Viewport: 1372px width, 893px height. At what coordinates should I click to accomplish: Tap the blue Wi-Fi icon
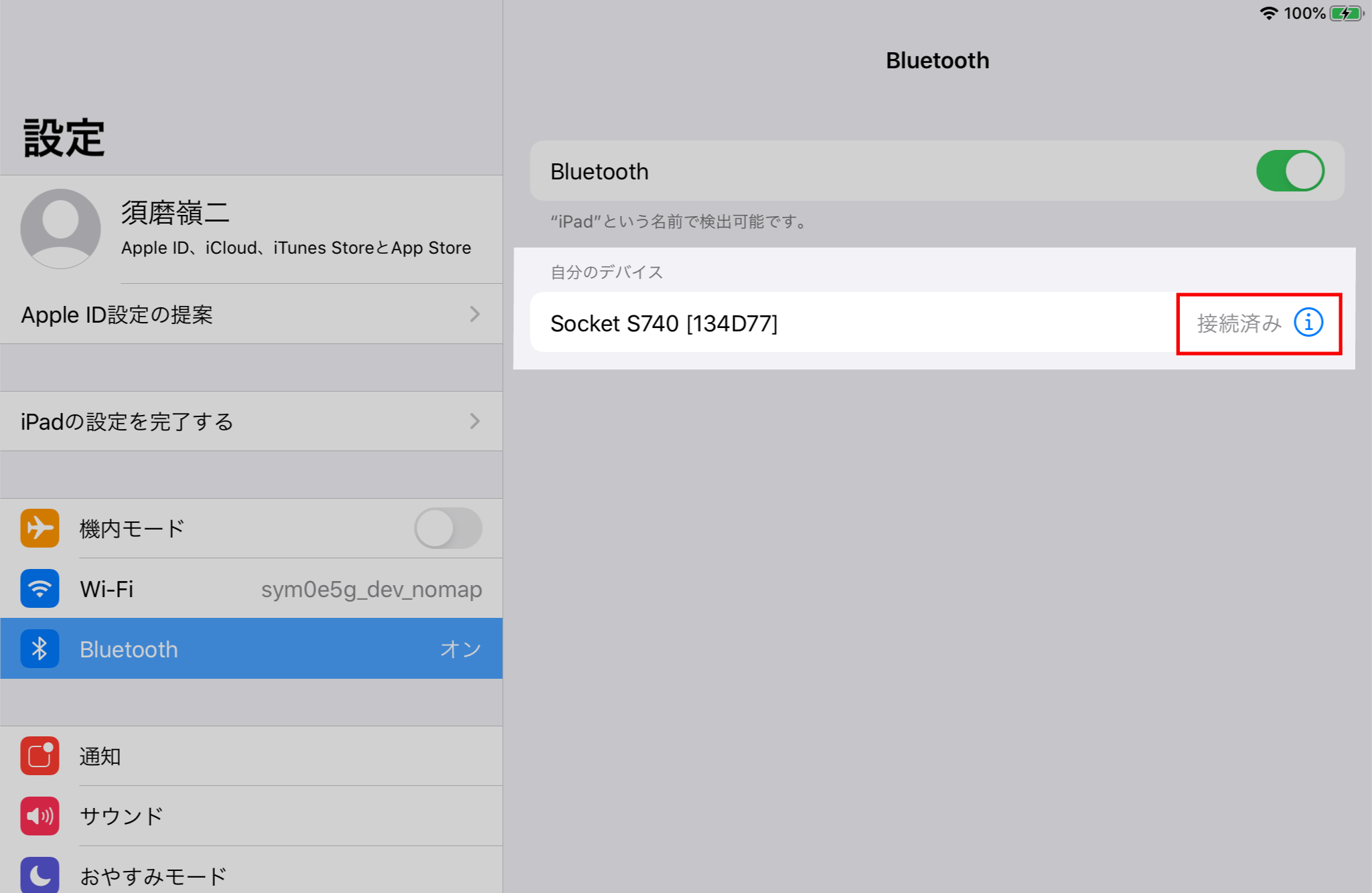pos(40,588)
